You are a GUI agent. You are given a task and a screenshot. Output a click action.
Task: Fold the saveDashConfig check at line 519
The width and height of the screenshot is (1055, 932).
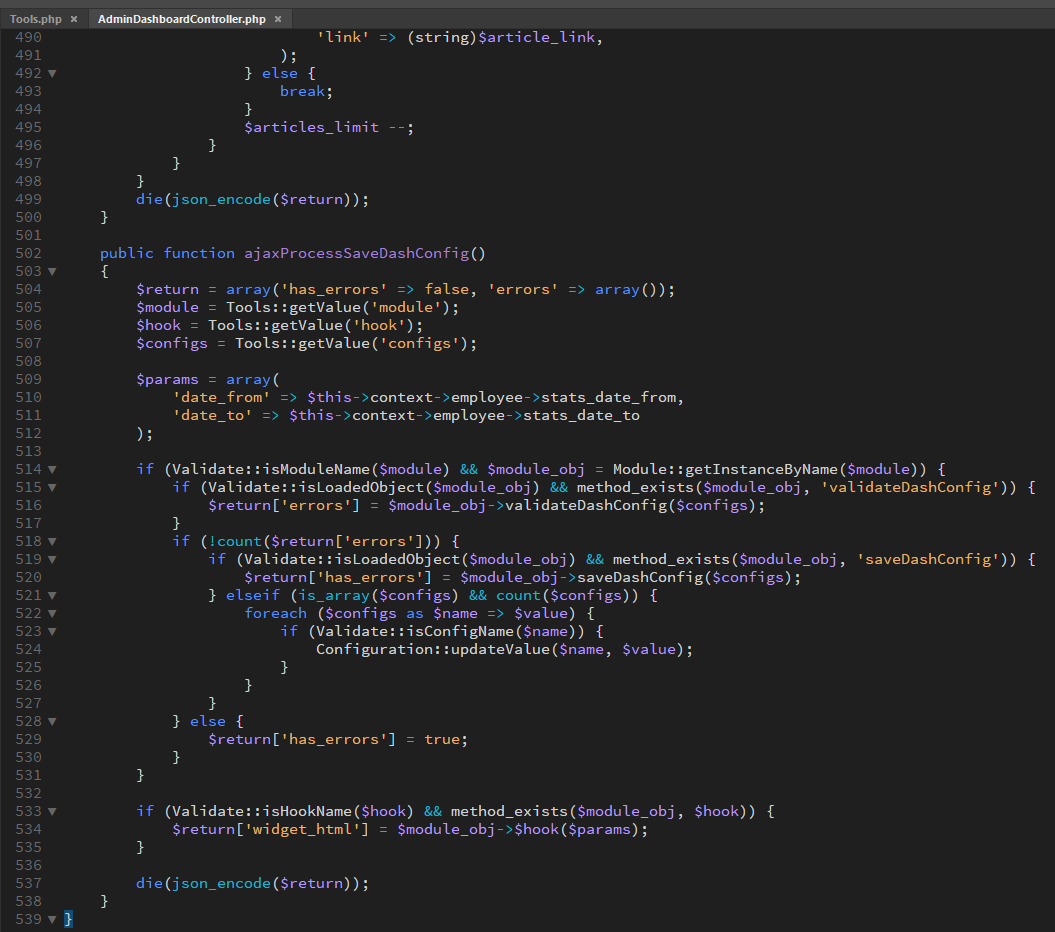click(52, 560)
